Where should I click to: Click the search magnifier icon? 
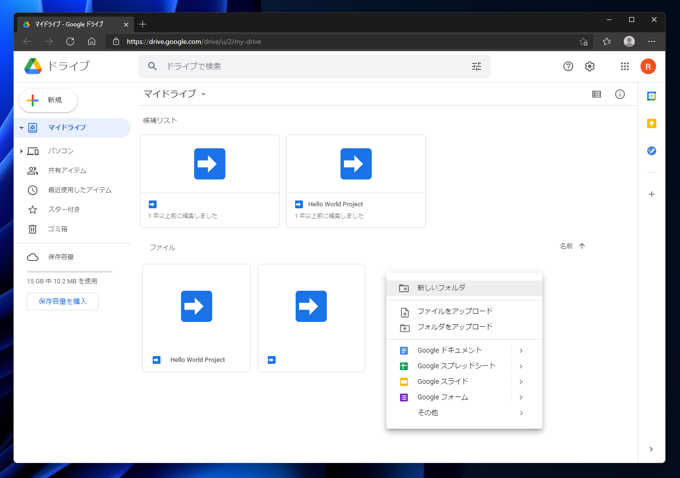pyautogui.click(x=152, y=66)
